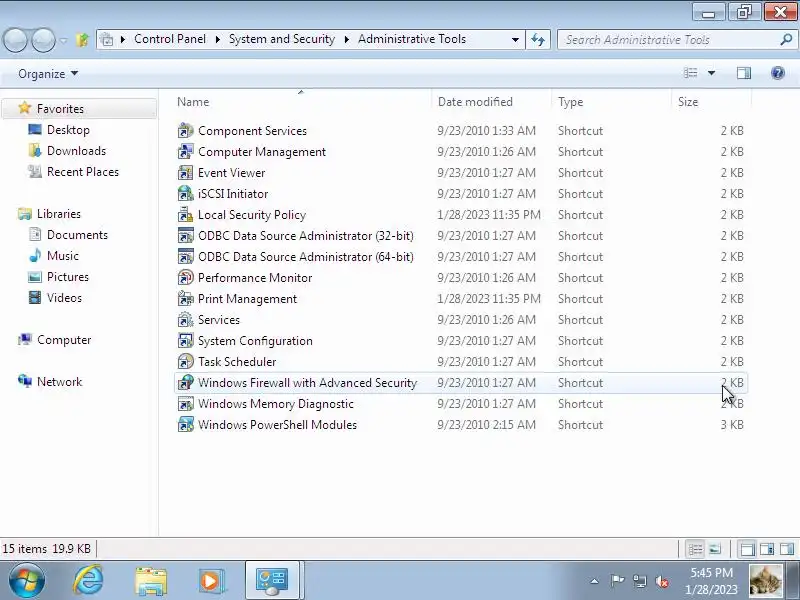Click the Event Viewer shortcut icon
This screenshot has width=800, height=600.
point(185,172)
